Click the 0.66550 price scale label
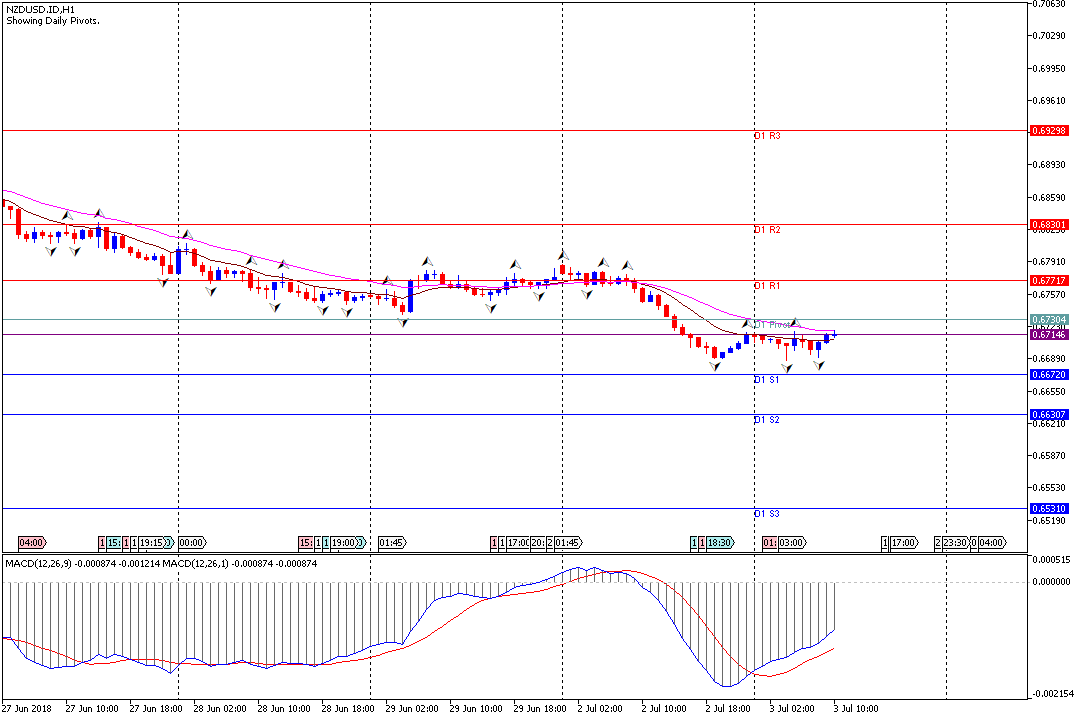The image size is (1080, 720). [x=1051, y=391]
